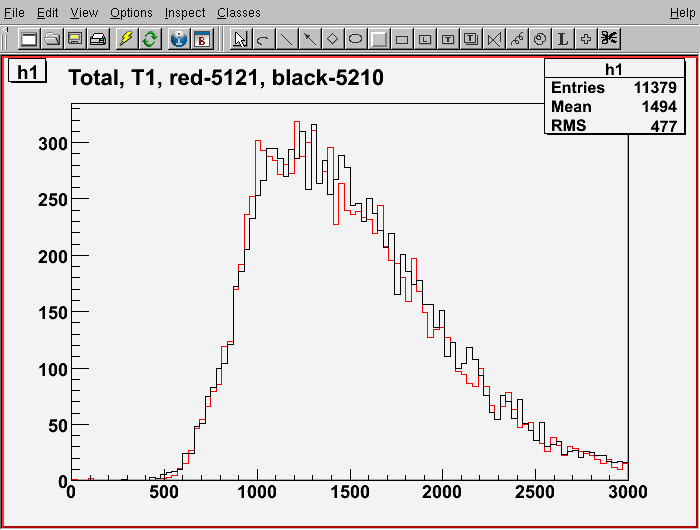Viewport: 700px width, 530px height.
Task: Click the 300 label on y-axis
Action: tap(53, 144)
